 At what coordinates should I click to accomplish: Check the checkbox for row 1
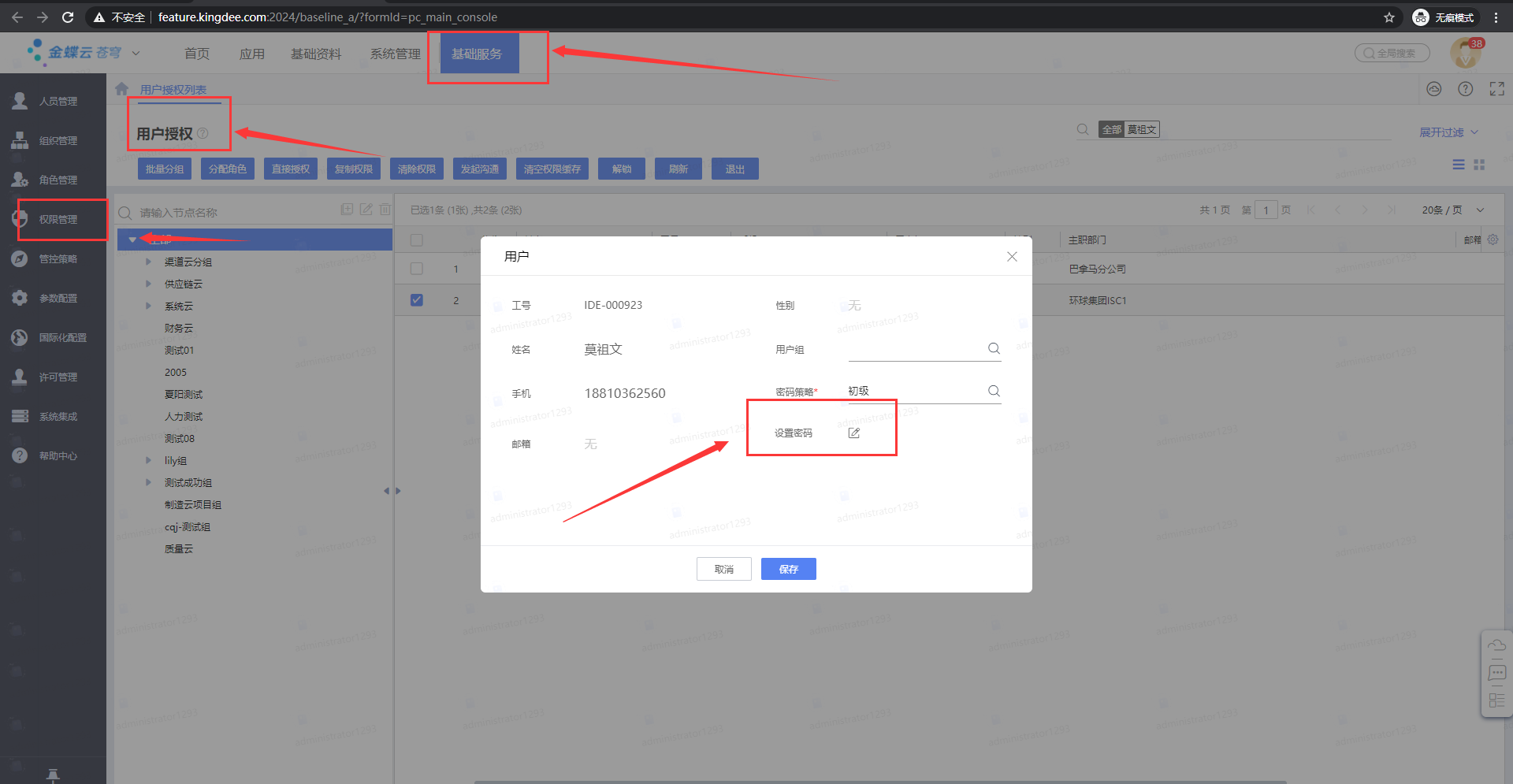[417, 269]
